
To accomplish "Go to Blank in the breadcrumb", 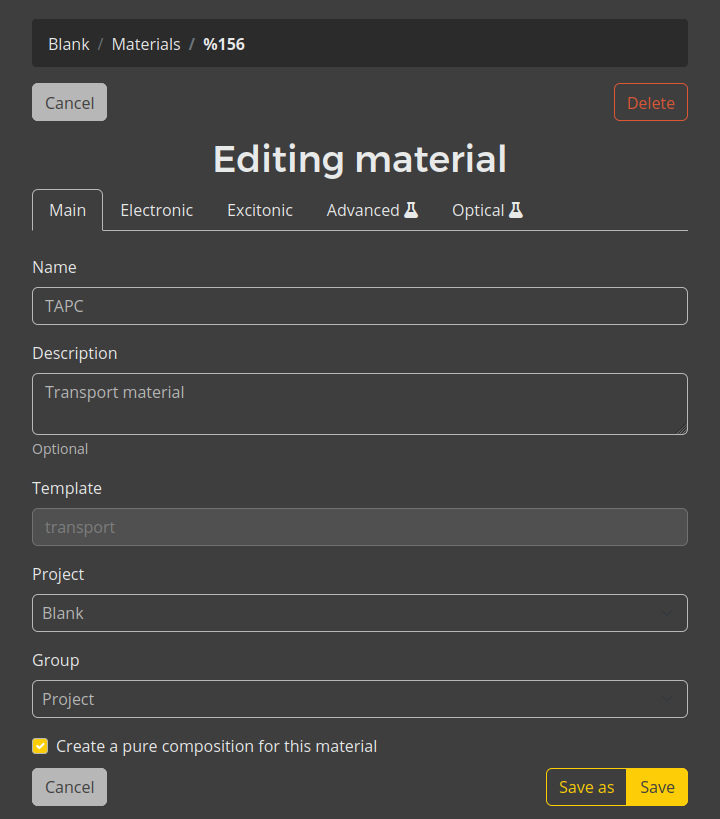I will click(69, 44).
